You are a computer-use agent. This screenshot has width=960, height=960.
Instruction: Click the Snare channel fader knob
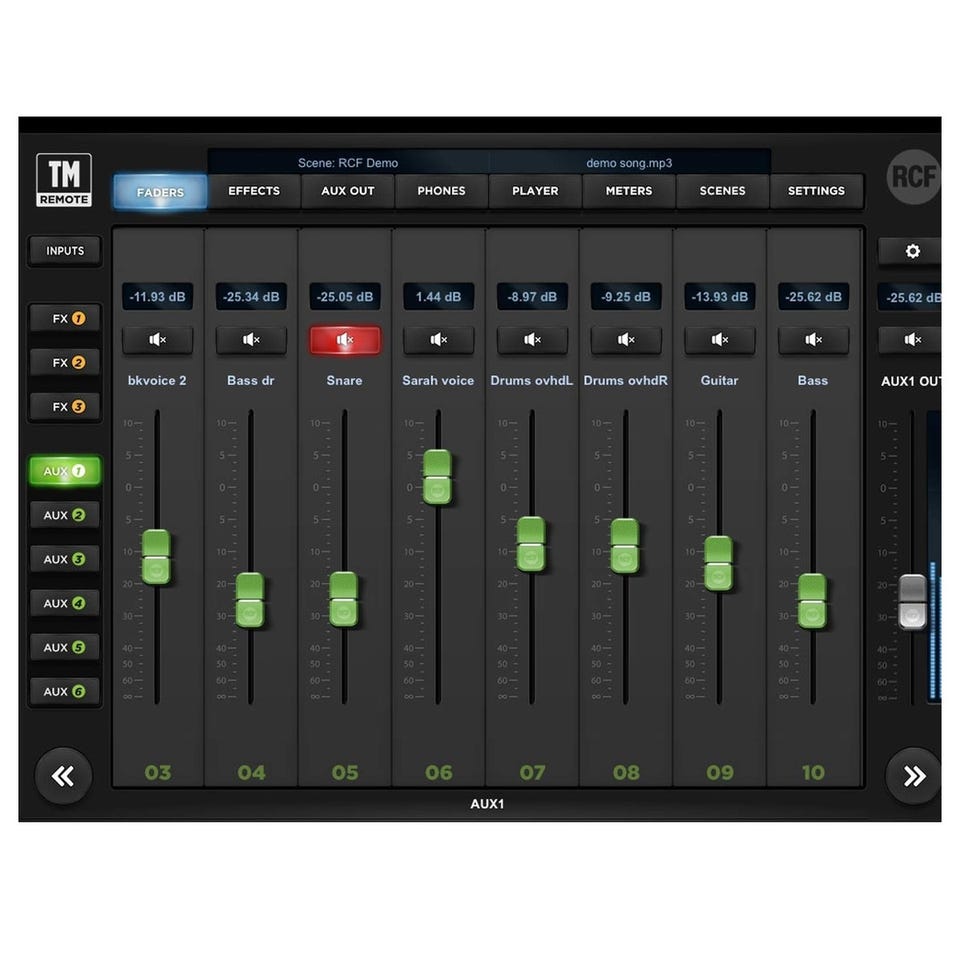point(343,599)
